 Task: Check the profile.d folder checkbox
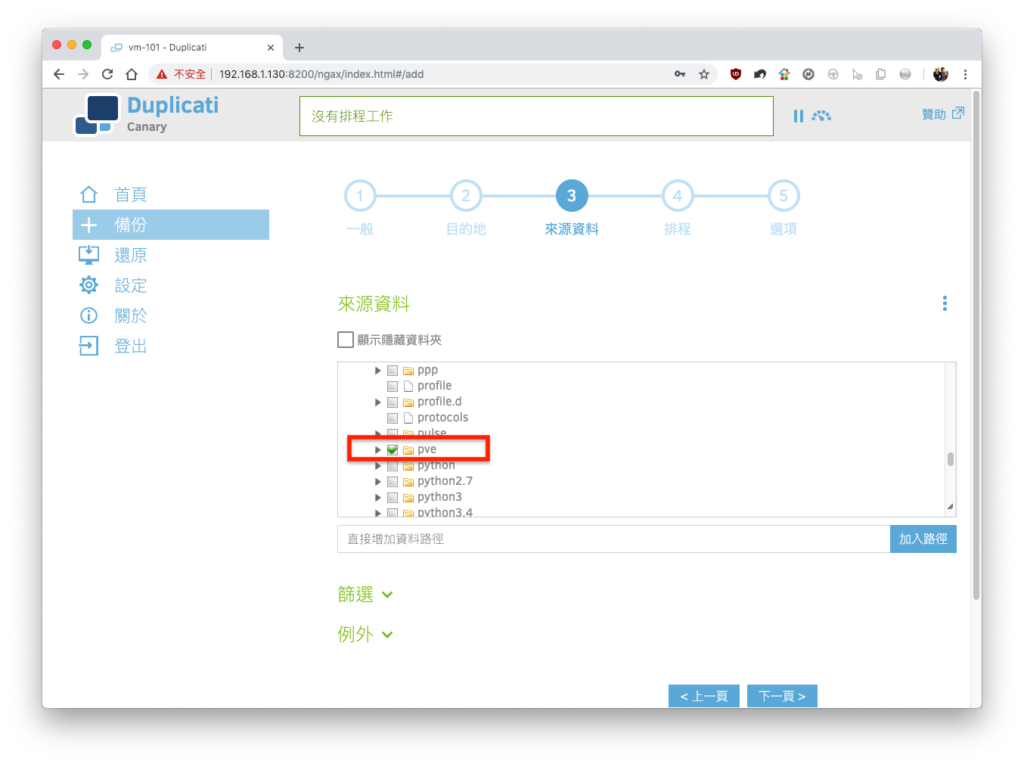coord(392,402)
